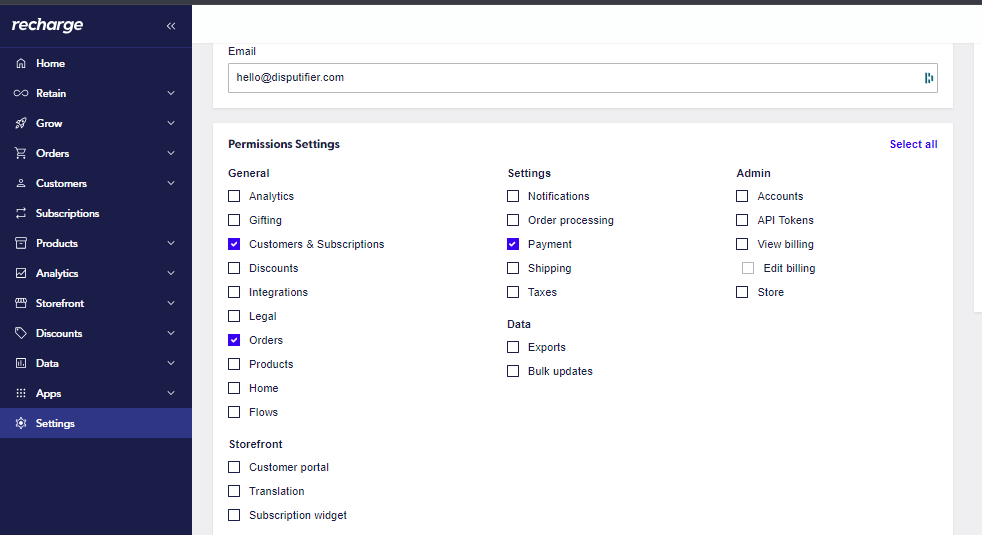The width and height of the screenshot is (982, 535).
Task: Click the Grow rocket icon
Action: pos(21,123)
